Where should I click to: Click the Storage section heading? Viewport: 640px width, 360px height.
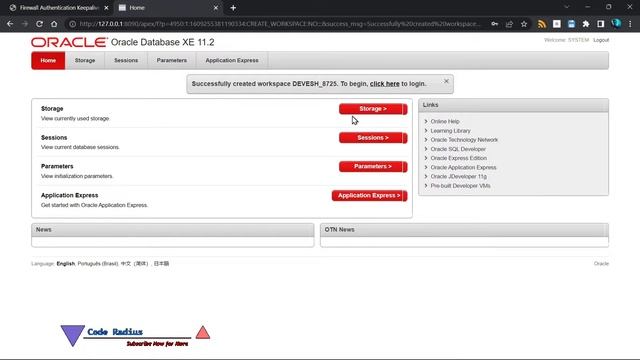52,109
